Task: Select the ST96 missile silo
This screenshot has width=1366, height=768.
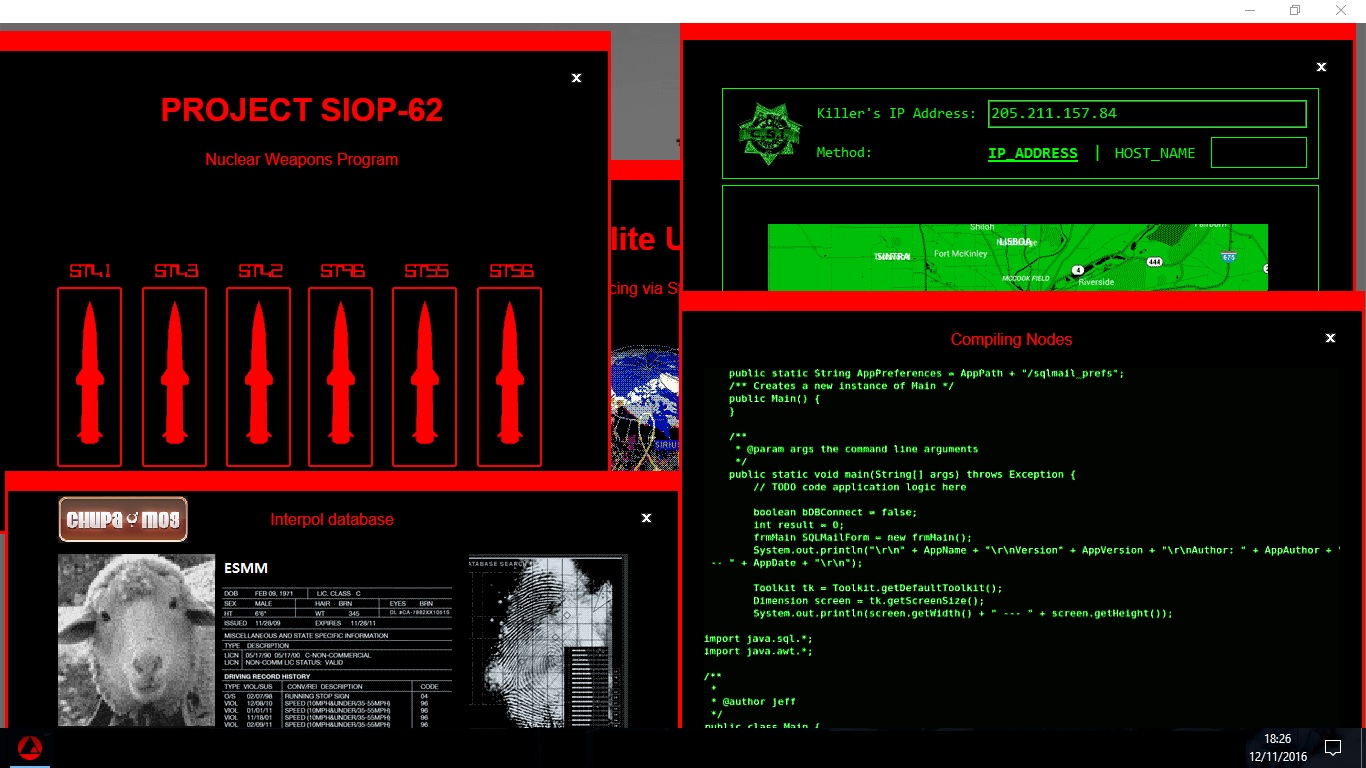Action: click(340, 376)
